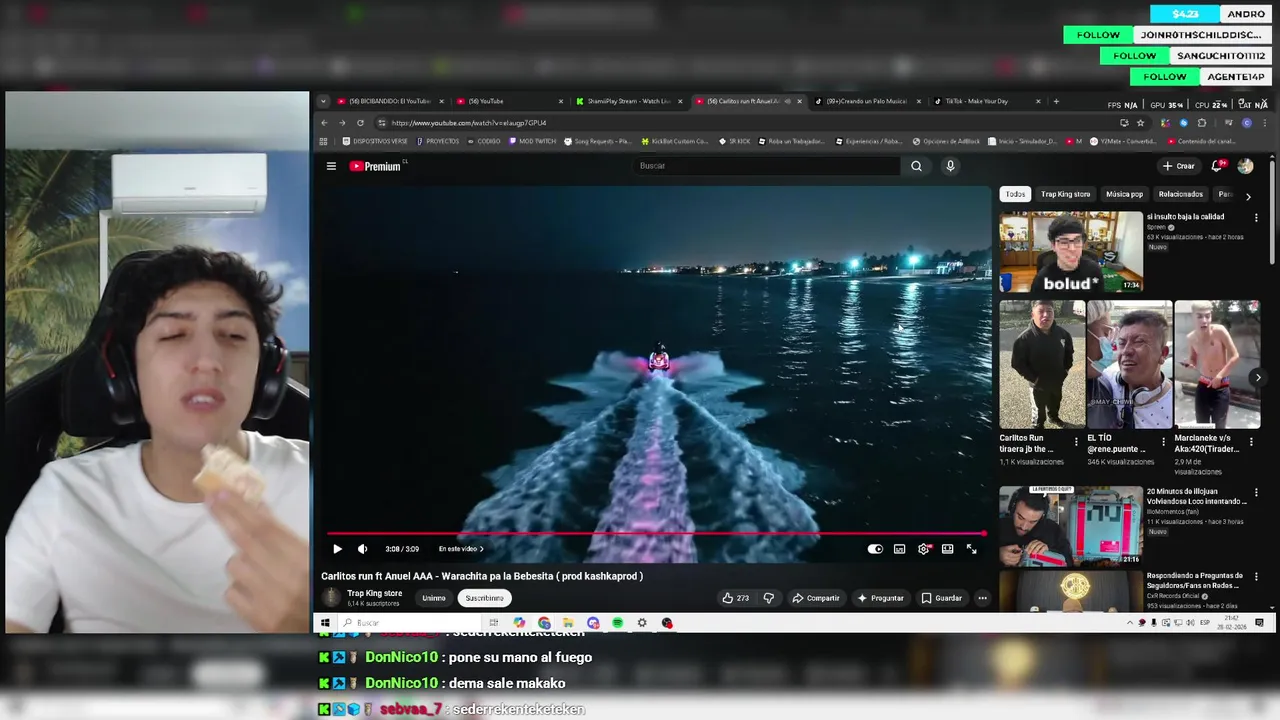
Task: Click the Compartir share button
Action: tap(816, 598)
